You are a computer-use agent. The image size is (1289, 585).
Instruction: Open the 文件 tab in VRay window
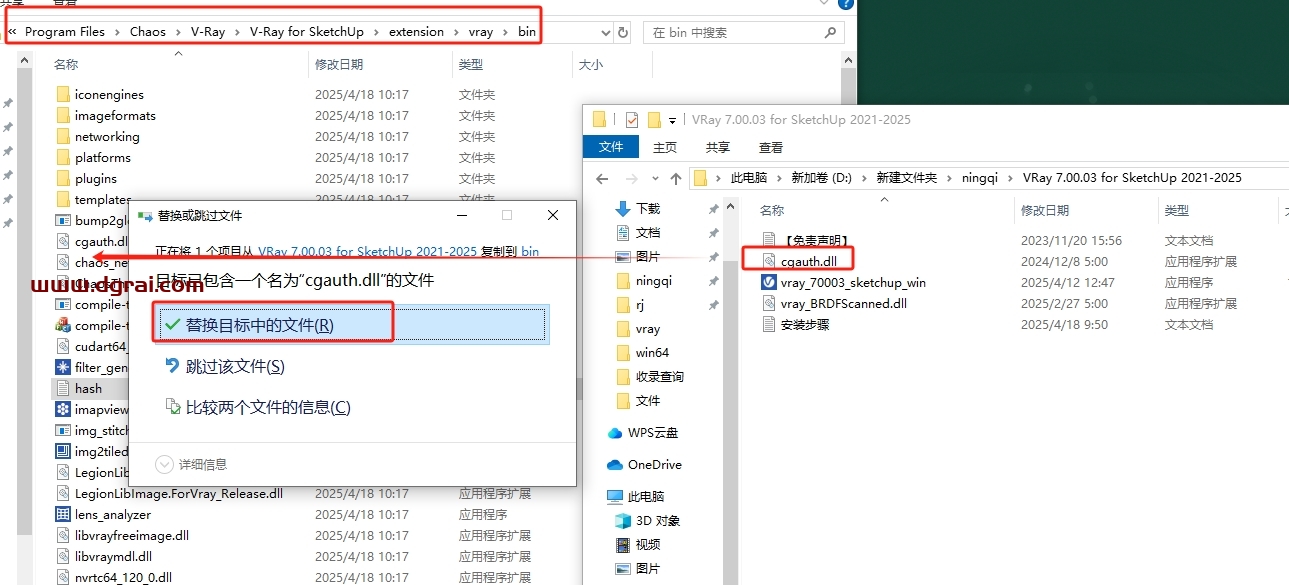coord(611,147)
